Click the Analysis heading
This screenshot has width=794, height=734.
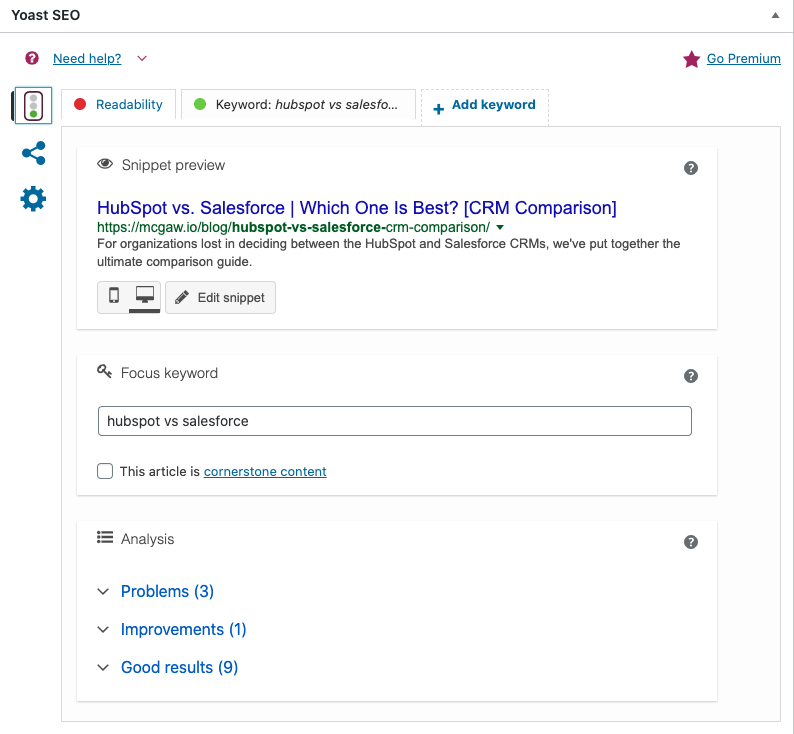point(147,539)
